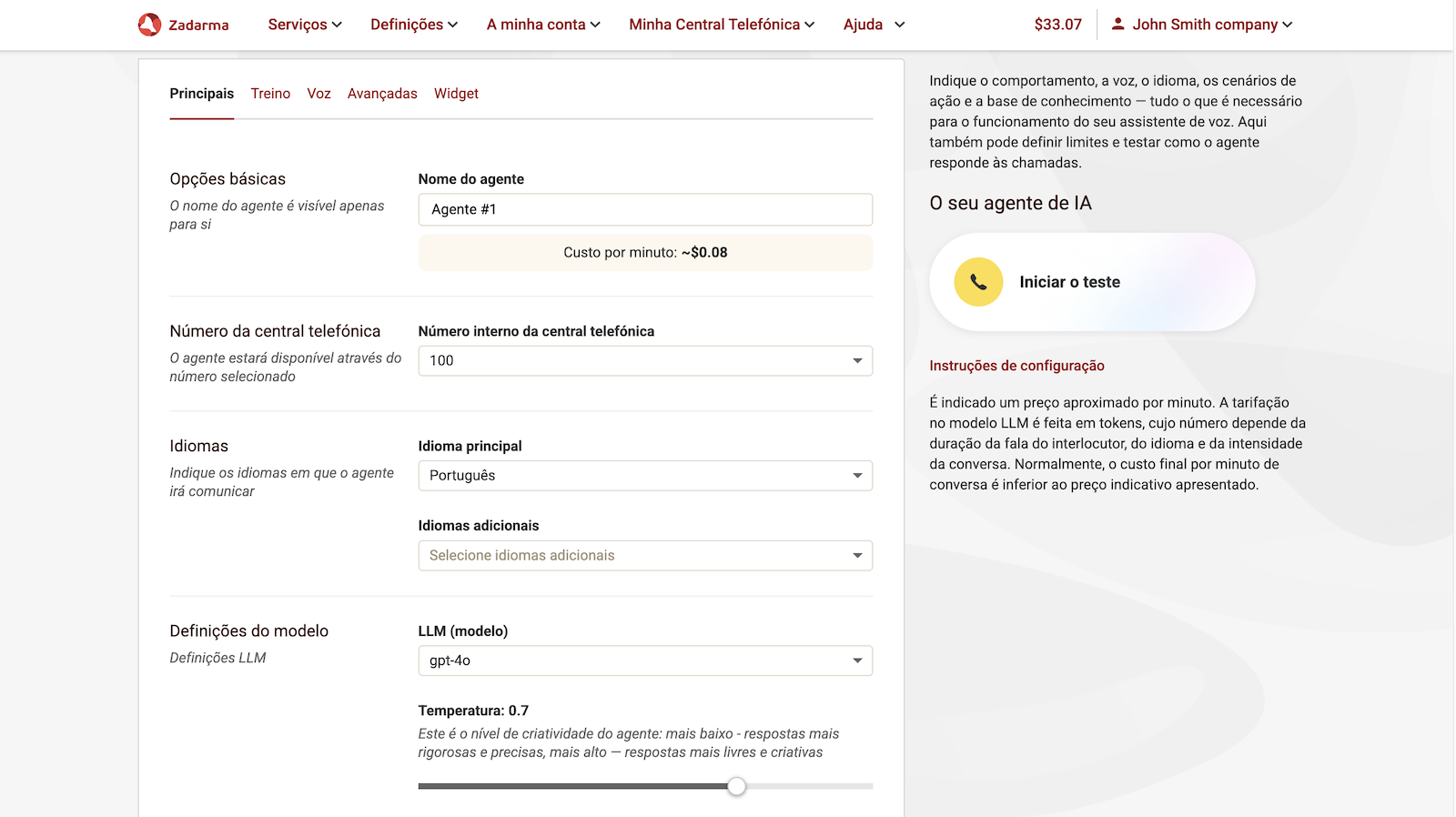This screenshot has height=817, width=1456.
Task: Open the Serviços menu
Action: click(x=305, y=25)
